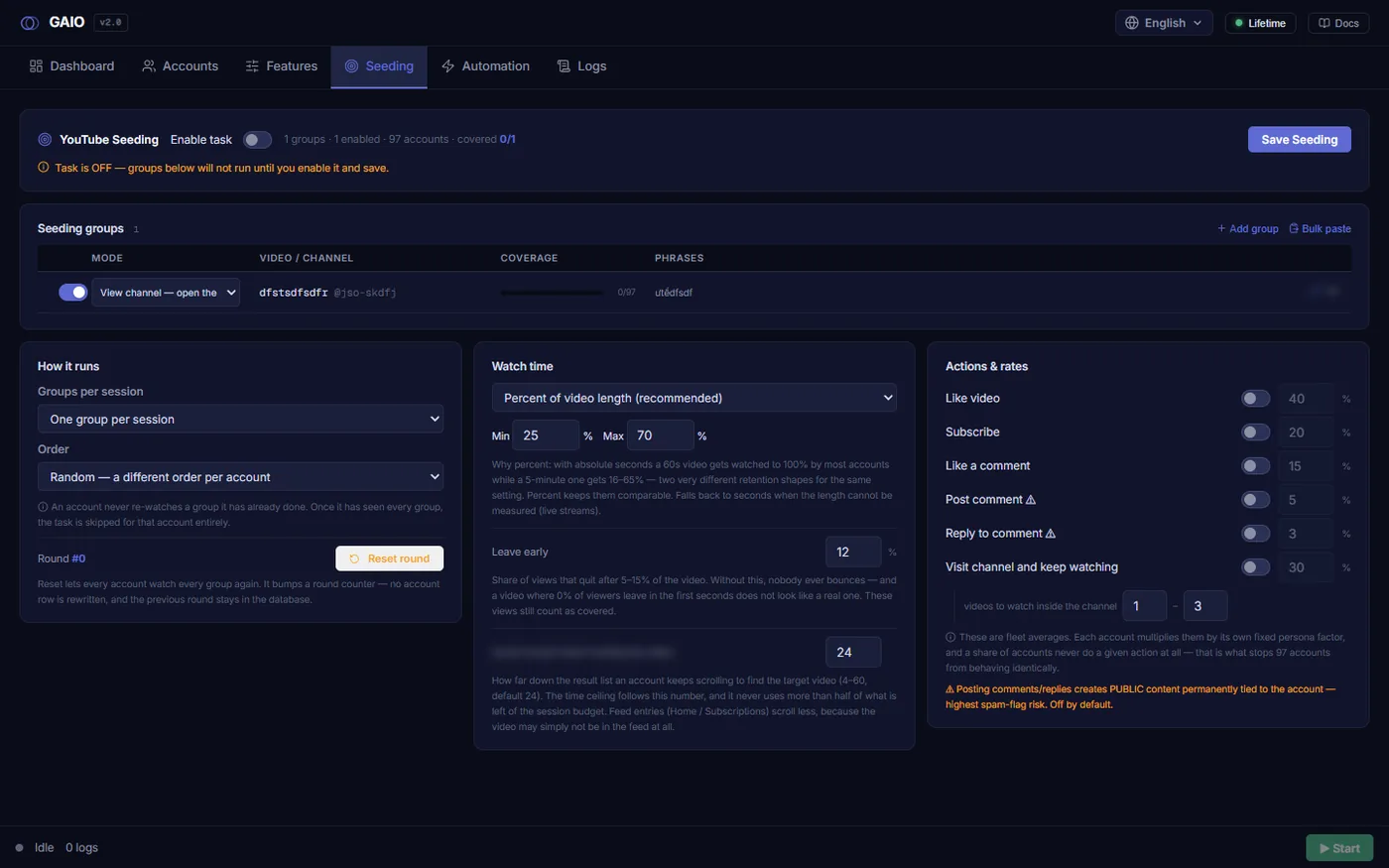Click the Dashboard grid icon
Image resolution: width=1389 pixels, height=868 pixels.
[36, 66]
